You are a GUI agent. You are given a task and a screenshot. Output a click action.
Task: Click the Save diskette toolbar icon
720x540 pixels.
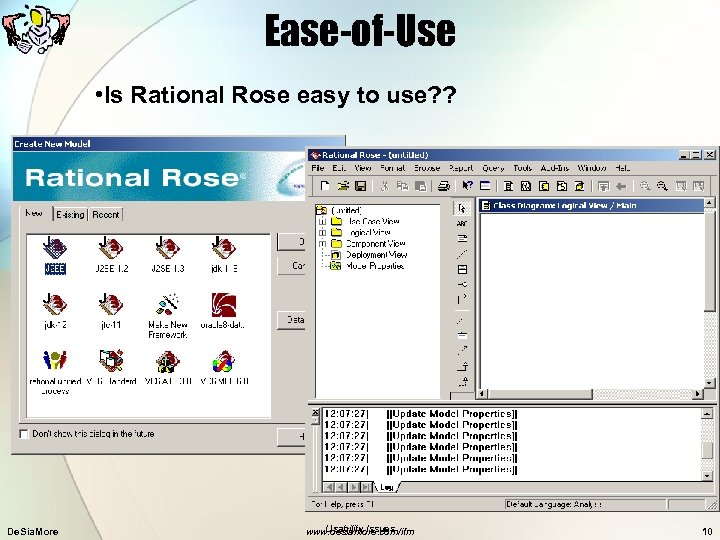click(x=361, y=186)
